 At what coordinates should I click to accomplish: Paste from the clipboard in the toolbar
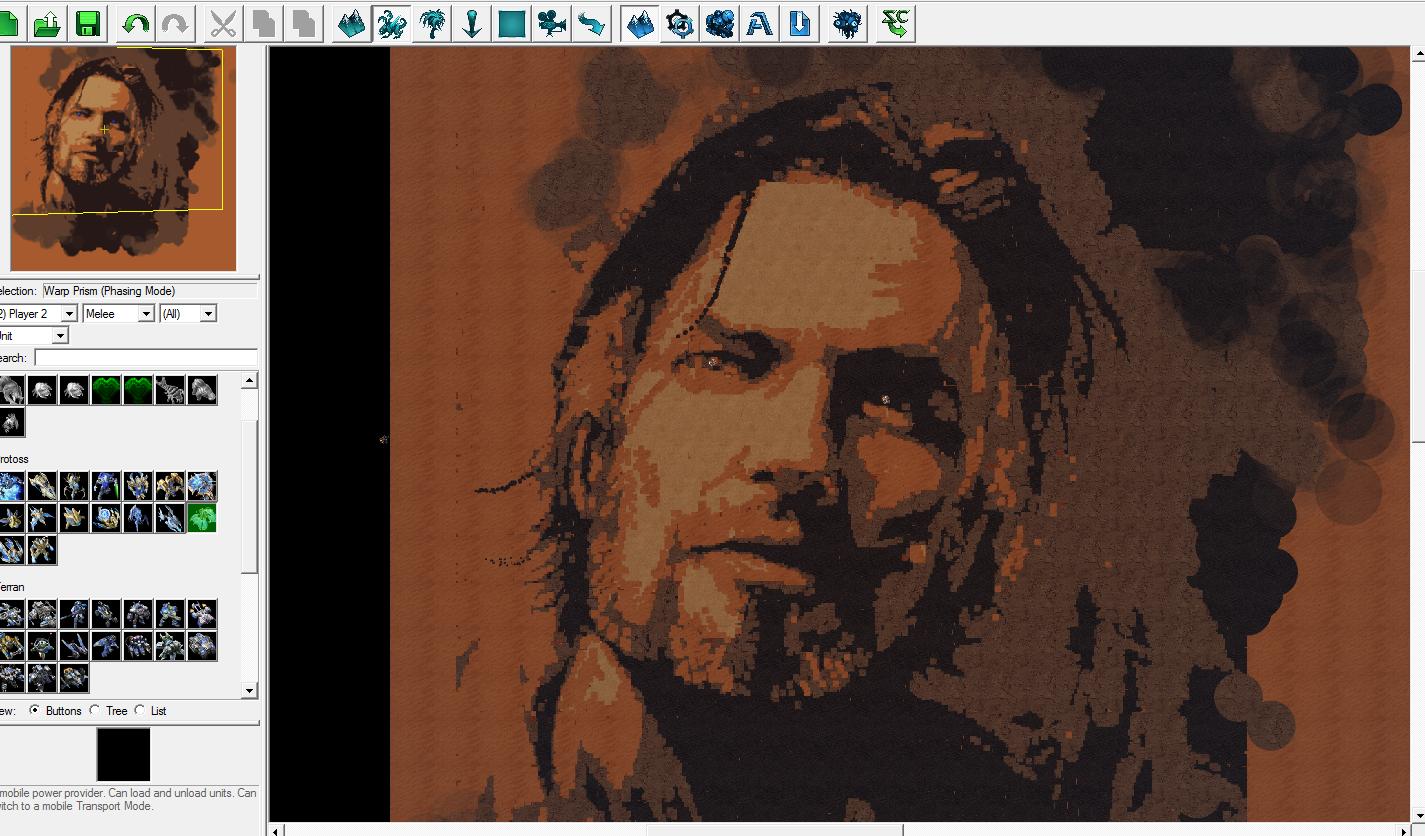coord(303,23)
